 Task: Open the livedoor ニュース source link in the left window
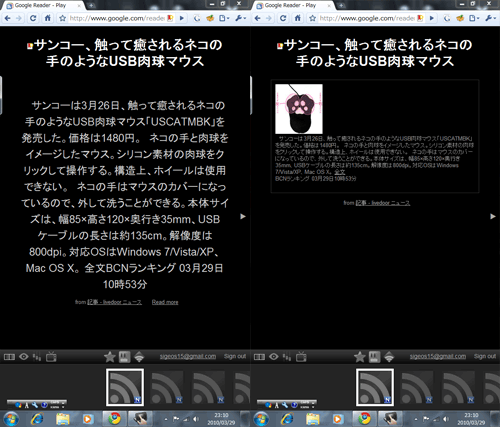point(114,302)
